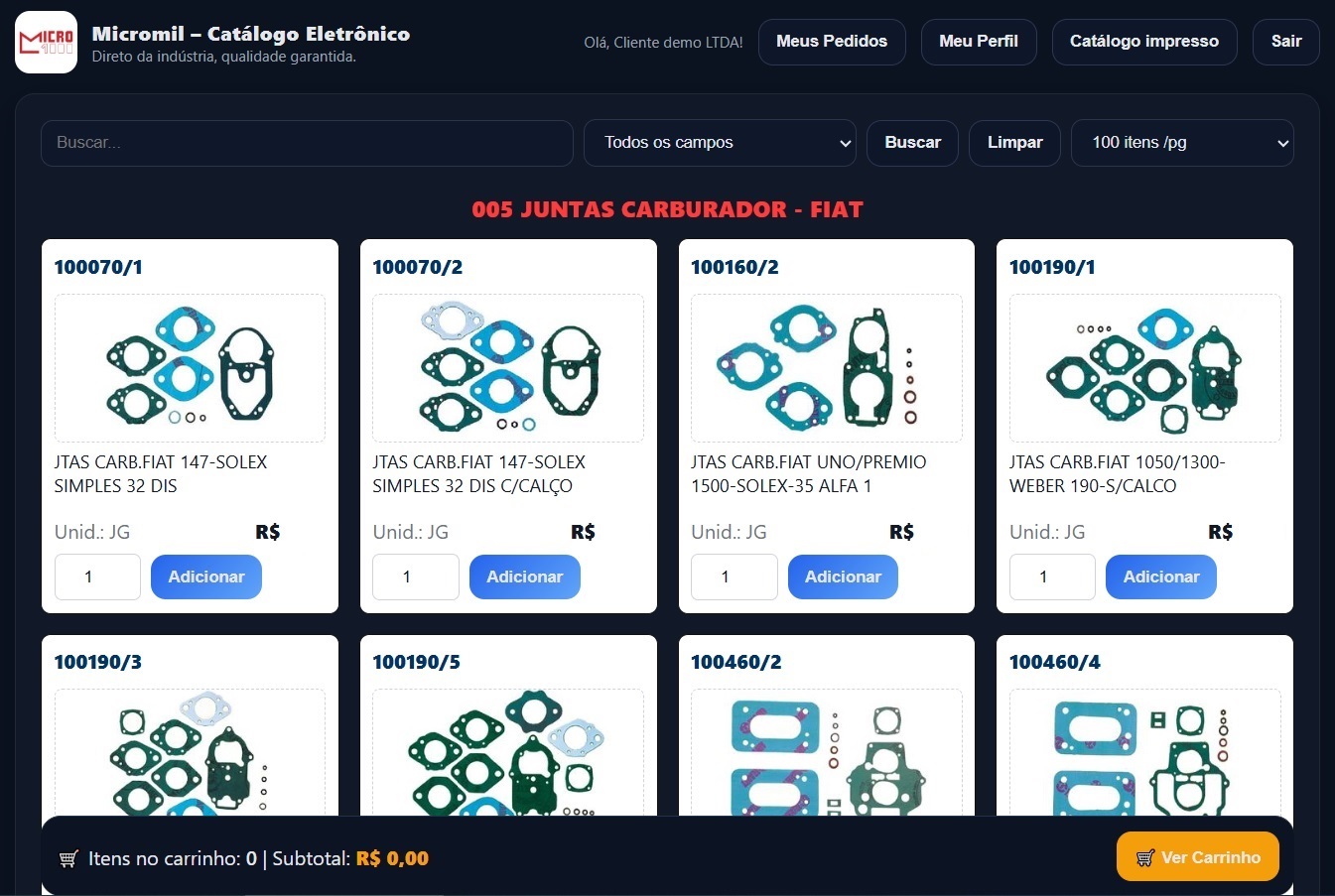1335x896 pixels.
Task: Click product image of 100190/5
Action: pyautogui.click(x=508, y=752)
